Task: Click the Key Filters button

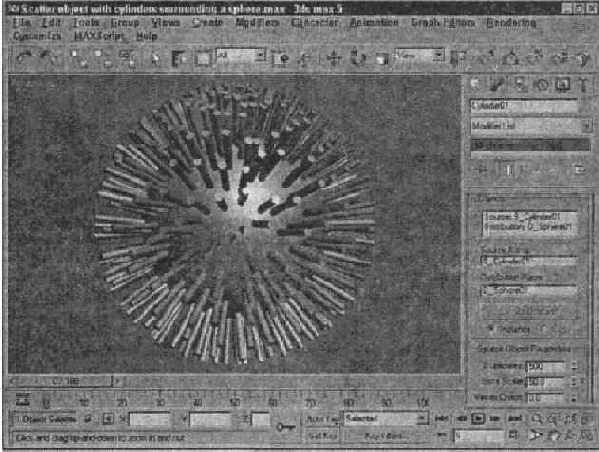Action: (x=386, y=436)
